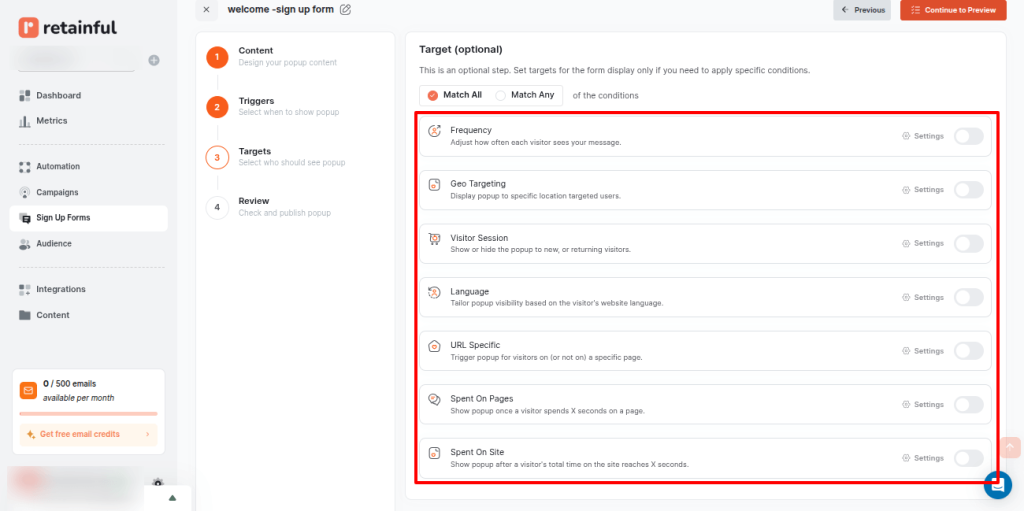
Task: Open Settings for Spent On Pages
Action: pyautogui.click(x=923, y=404)
